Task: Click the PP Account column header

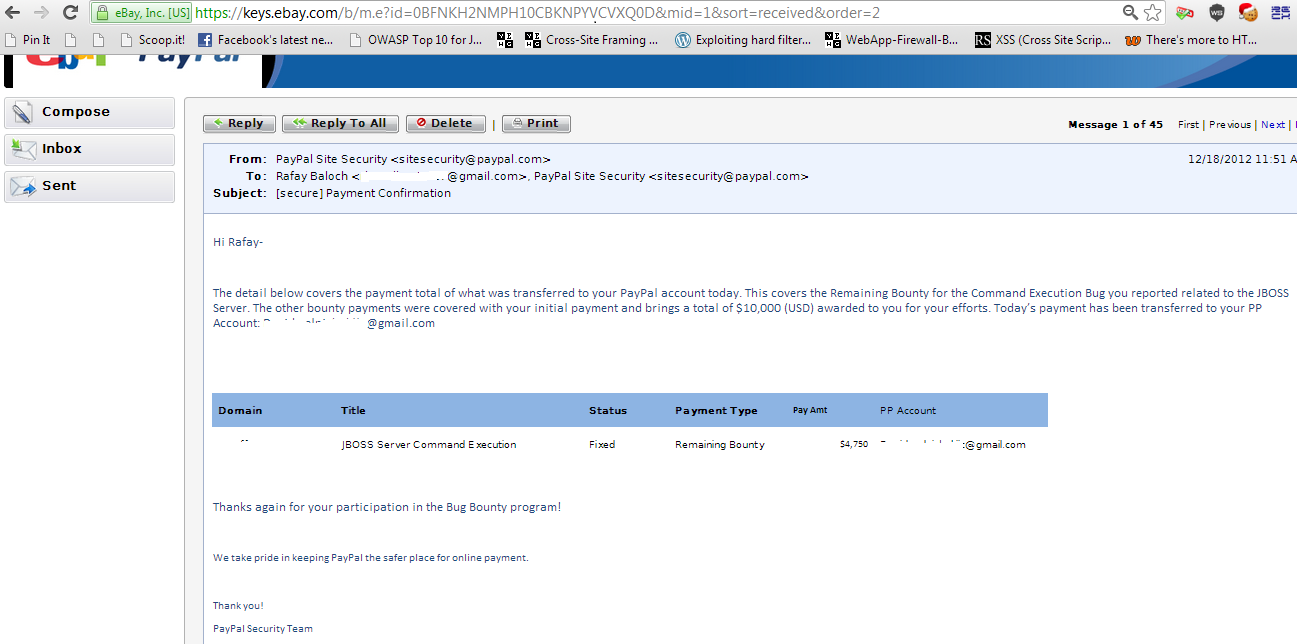Action: 908,411
